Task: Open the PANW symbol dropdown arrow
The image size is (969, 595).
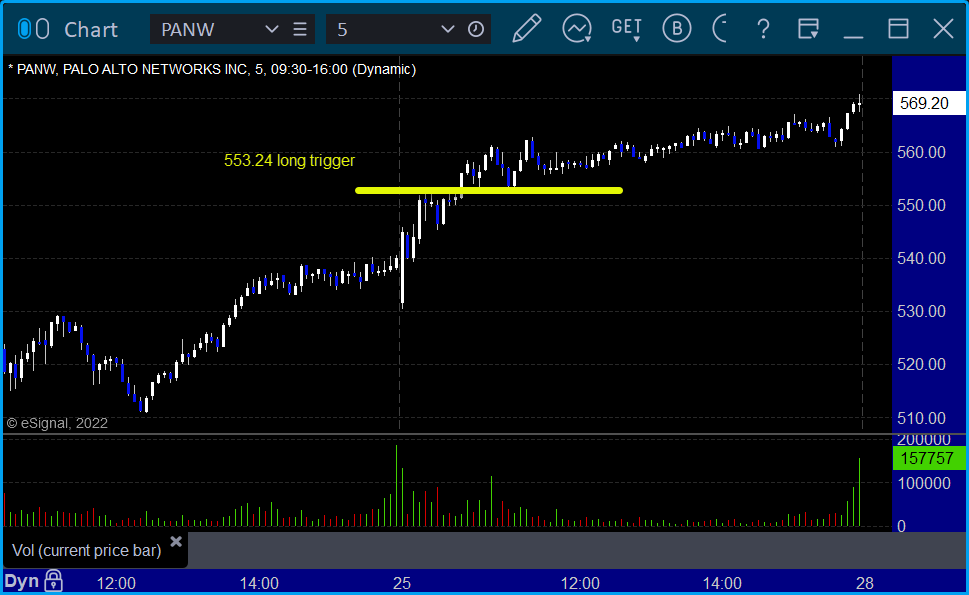Action: click(x=271, y=29)
